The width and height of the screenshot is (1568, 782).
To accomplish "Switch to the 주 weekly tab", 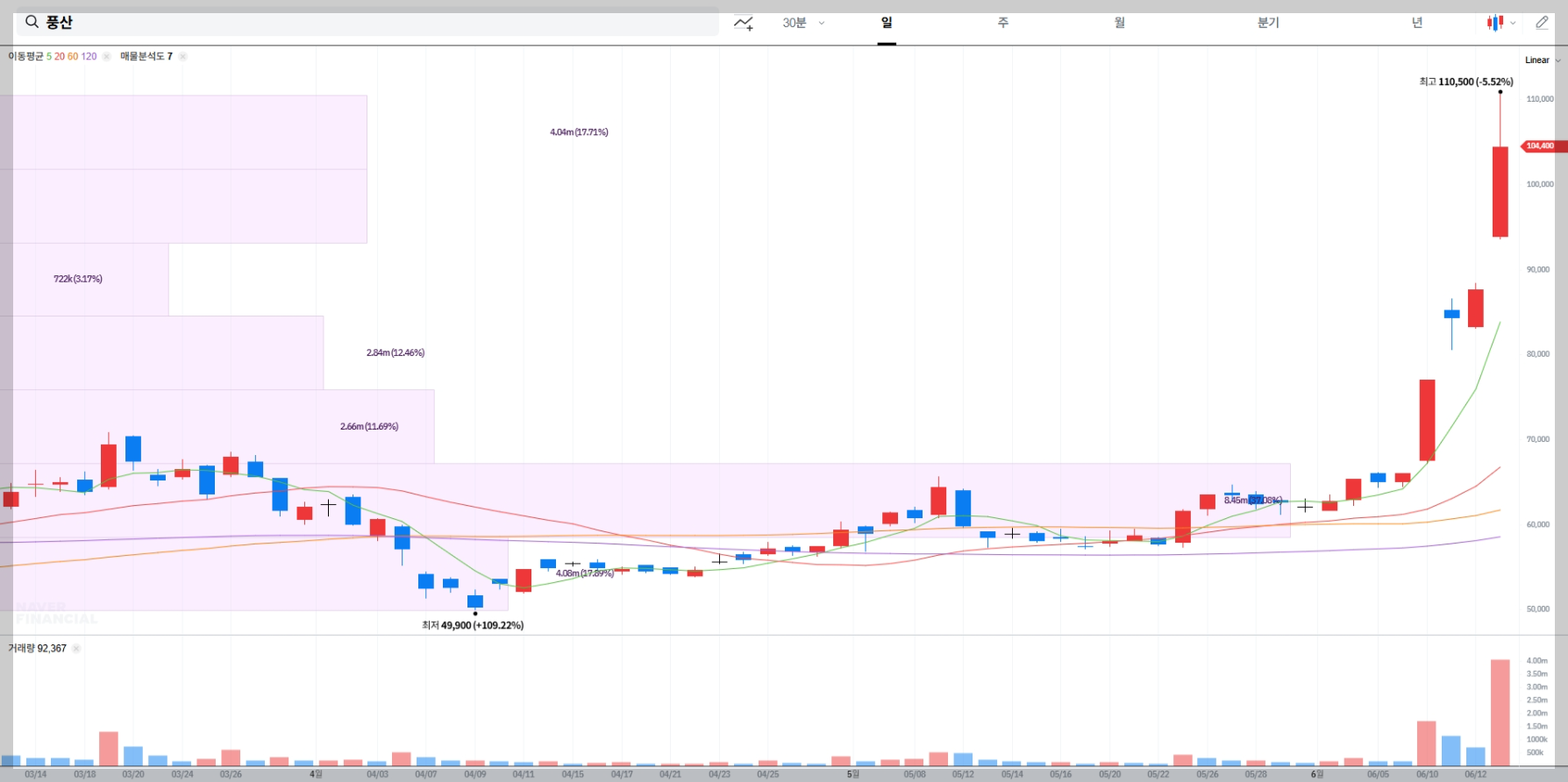I will pos(1003,23).
